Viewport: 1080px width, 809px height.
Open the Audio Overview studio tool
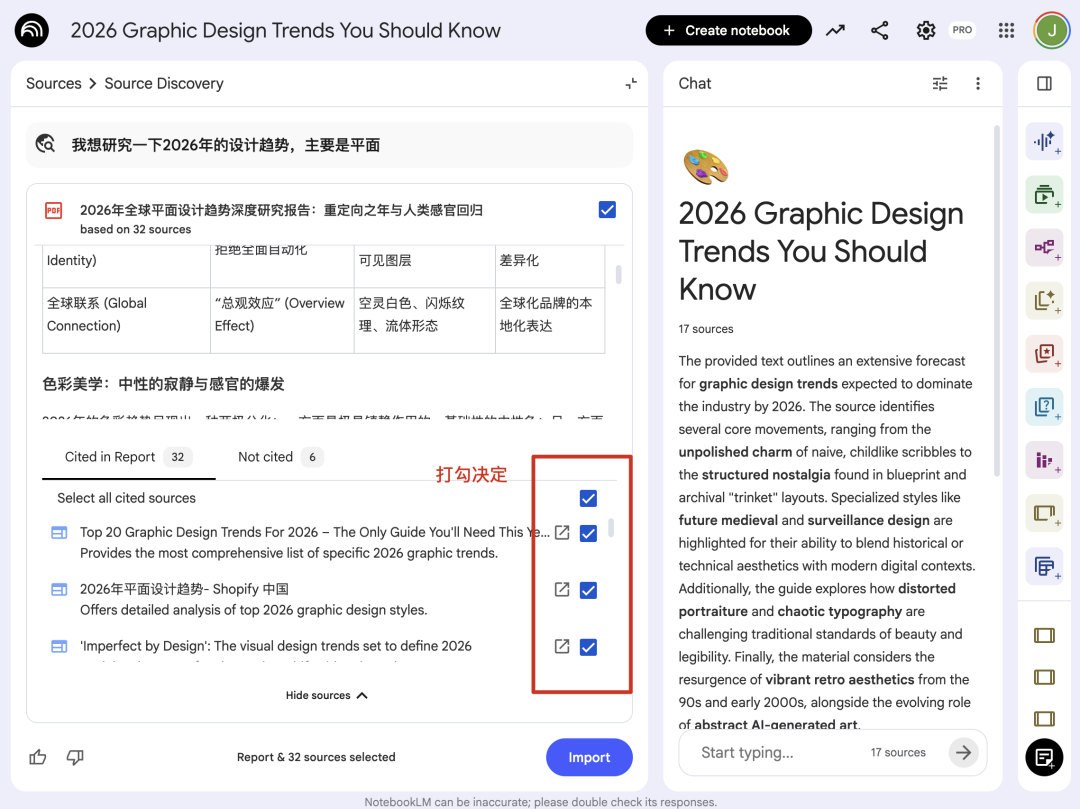tap(1044, 141)
